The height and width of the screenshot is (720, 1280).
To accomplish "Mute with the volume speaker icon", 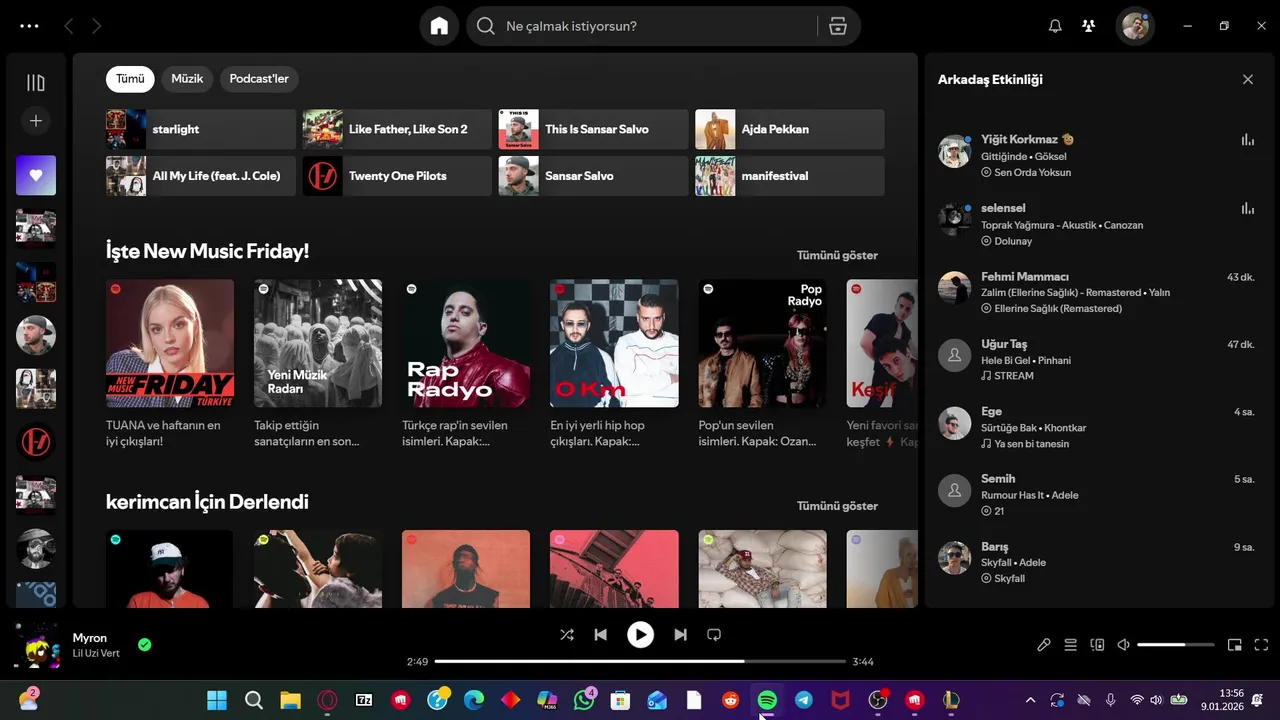I will tap(1124, 645).
